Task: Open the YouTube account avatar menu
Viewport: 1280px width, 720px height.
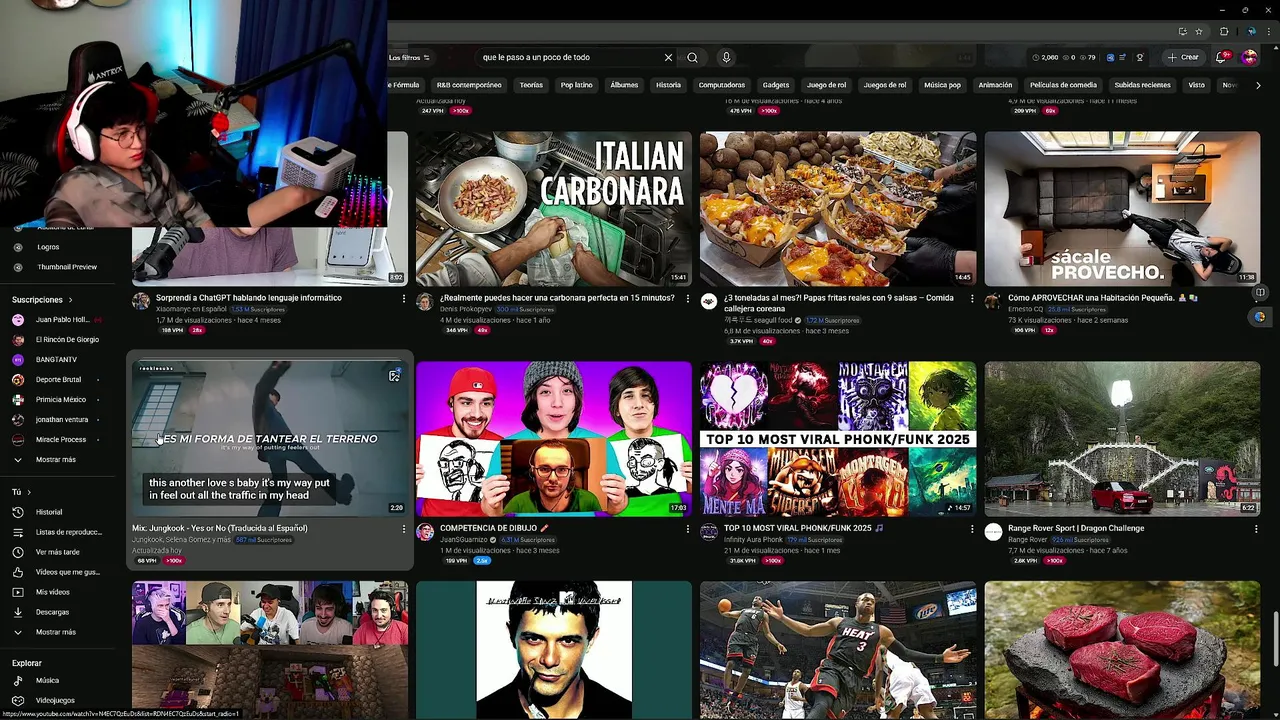Action: point(1249,57)
